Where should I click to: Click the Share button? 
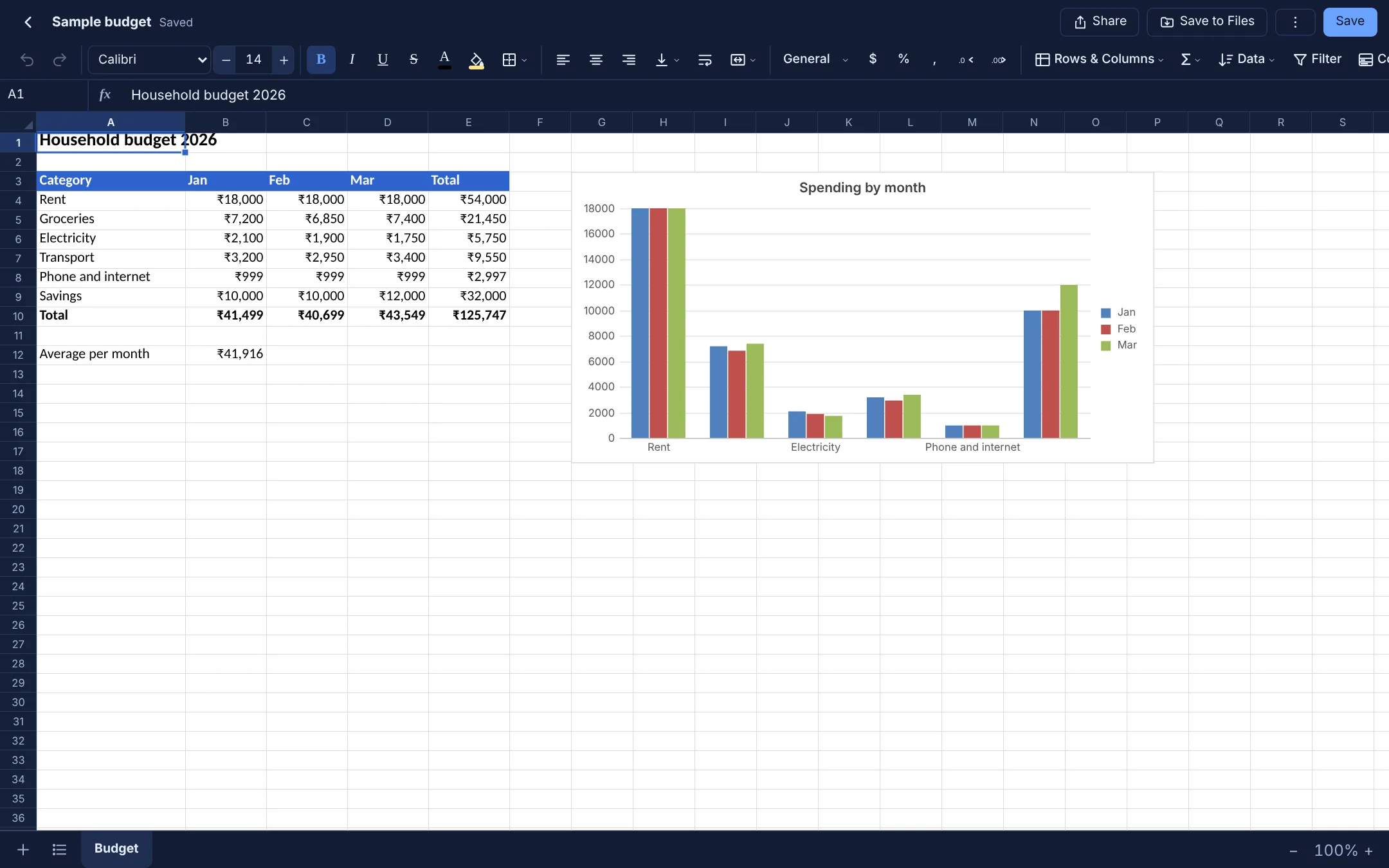coord(1100,22)
